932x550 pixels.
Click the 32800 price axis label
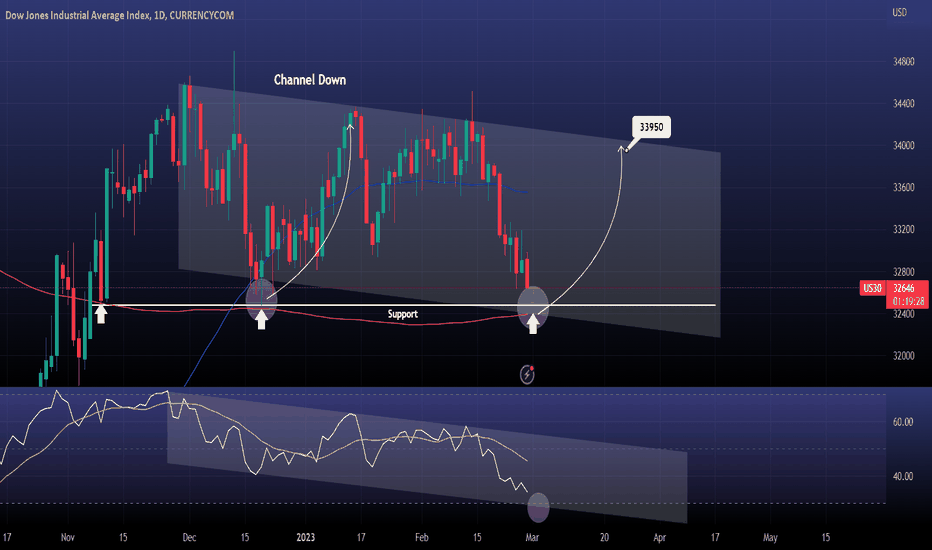[x=903, y=272]
